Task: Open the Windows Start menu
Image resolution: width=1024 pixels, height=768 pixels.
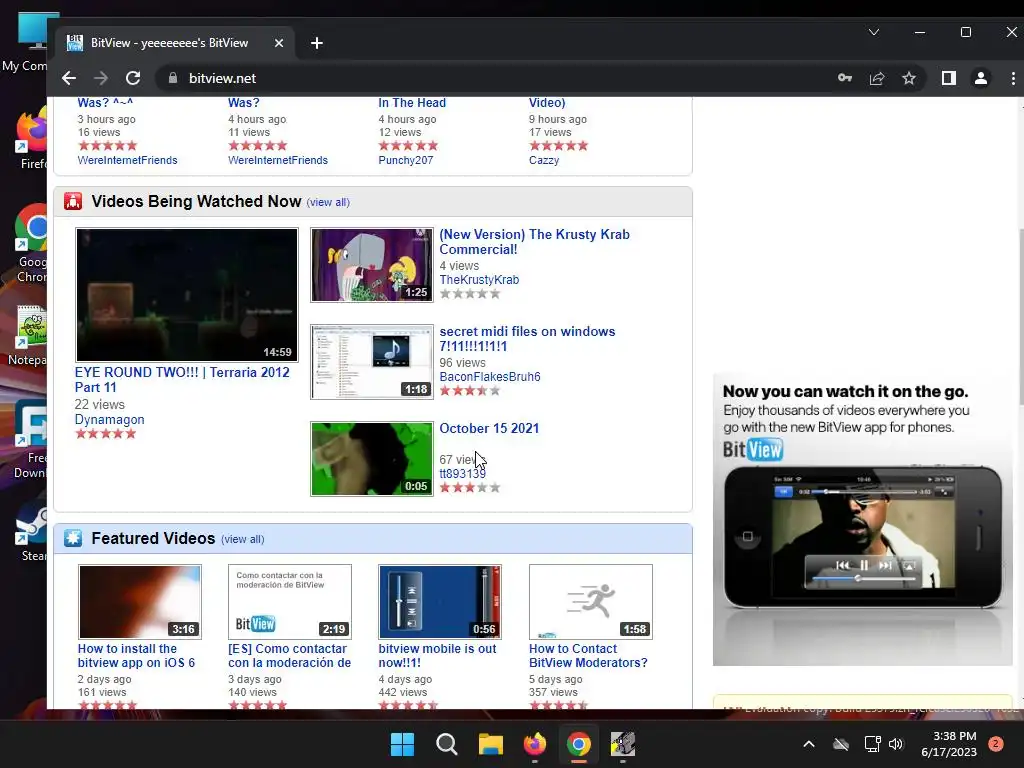Action: [402, 744]
